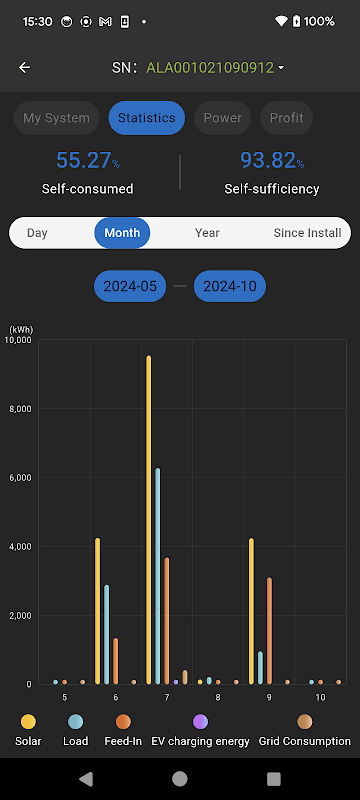The image size is (360, 800).
Task: Open the 2024-10 end date picker
Action: point(230,286)
